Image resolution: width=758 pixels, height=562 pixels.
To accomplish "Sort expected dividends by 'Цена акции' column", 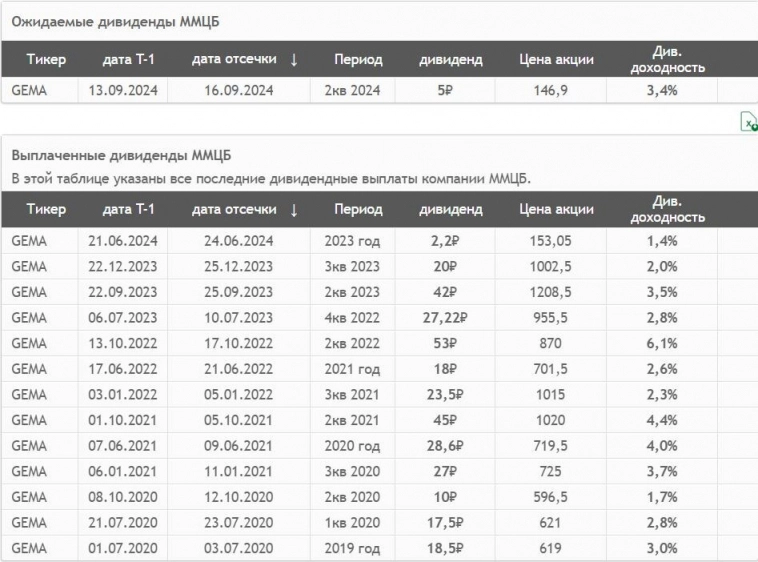I will (556, 60).
